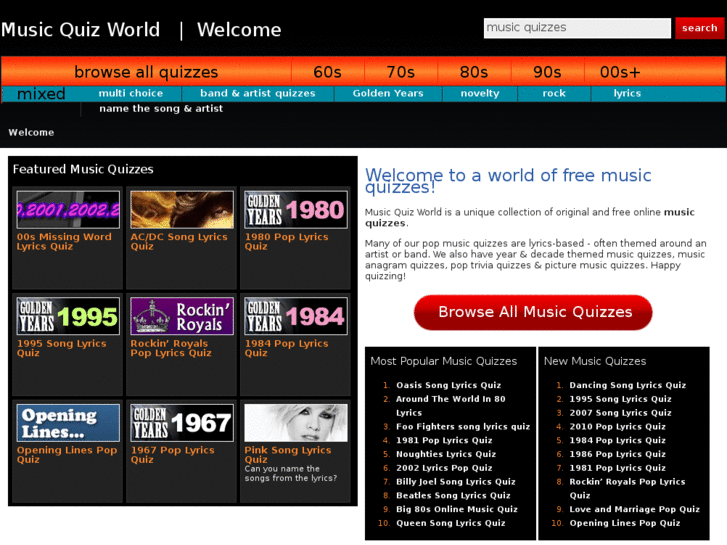Open the Golden Years 1995 thumbnail

coord(68,316)
